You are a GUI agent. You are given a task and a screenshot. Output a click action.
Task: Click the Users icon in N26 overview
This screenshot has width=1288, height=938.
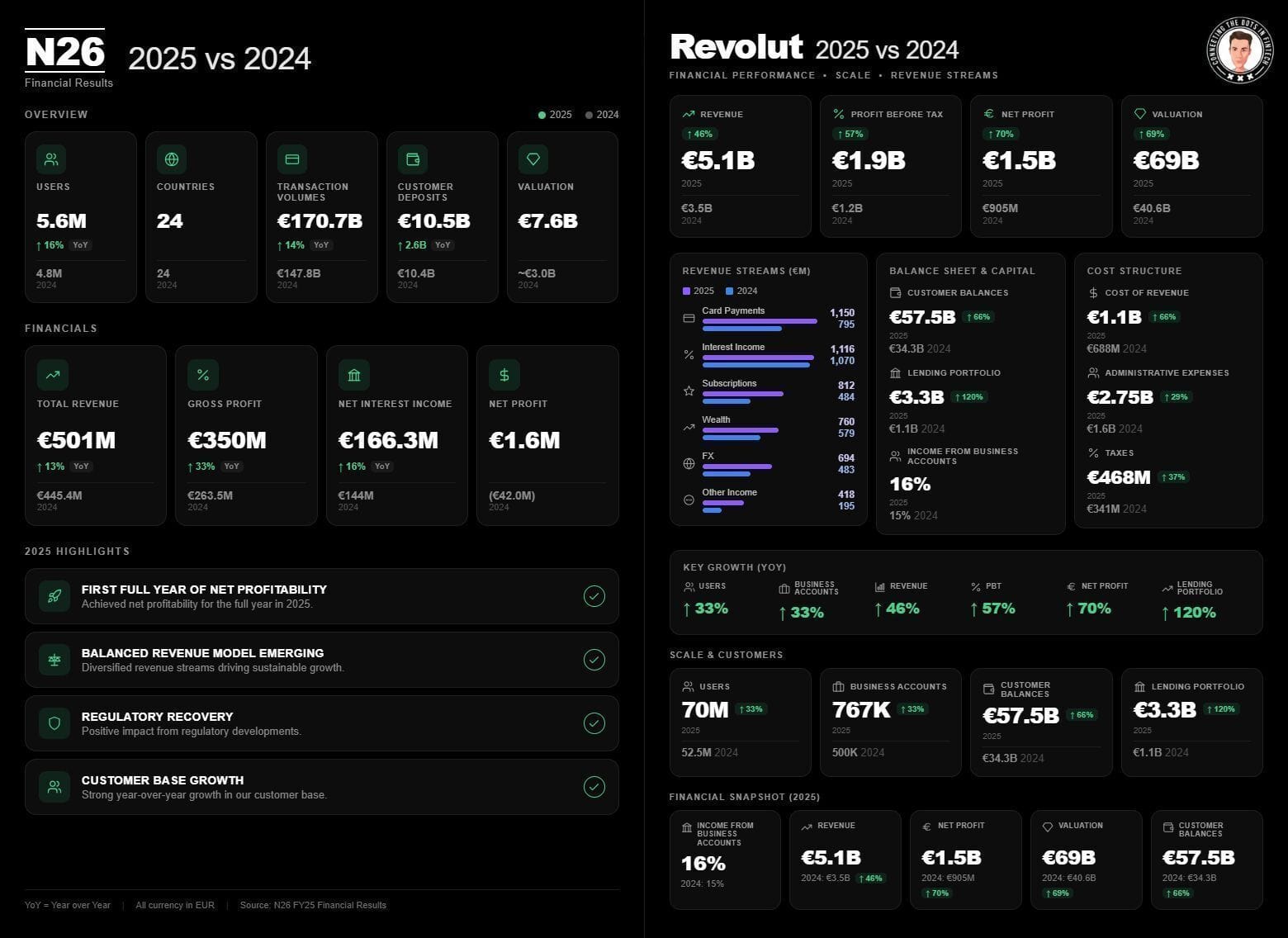tap(51, 159)
